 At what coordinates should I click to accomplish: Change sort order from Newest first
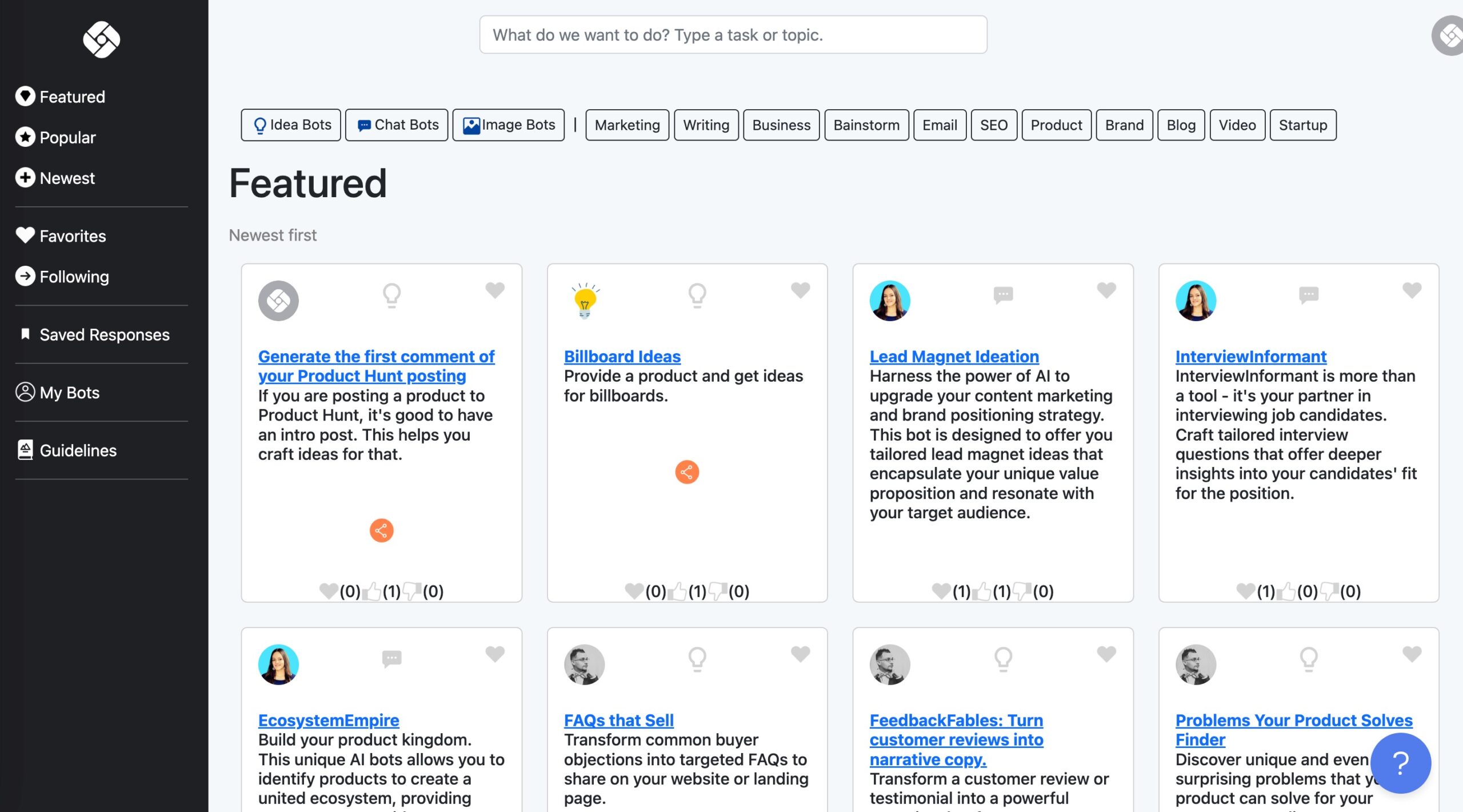tap(273, 234)
